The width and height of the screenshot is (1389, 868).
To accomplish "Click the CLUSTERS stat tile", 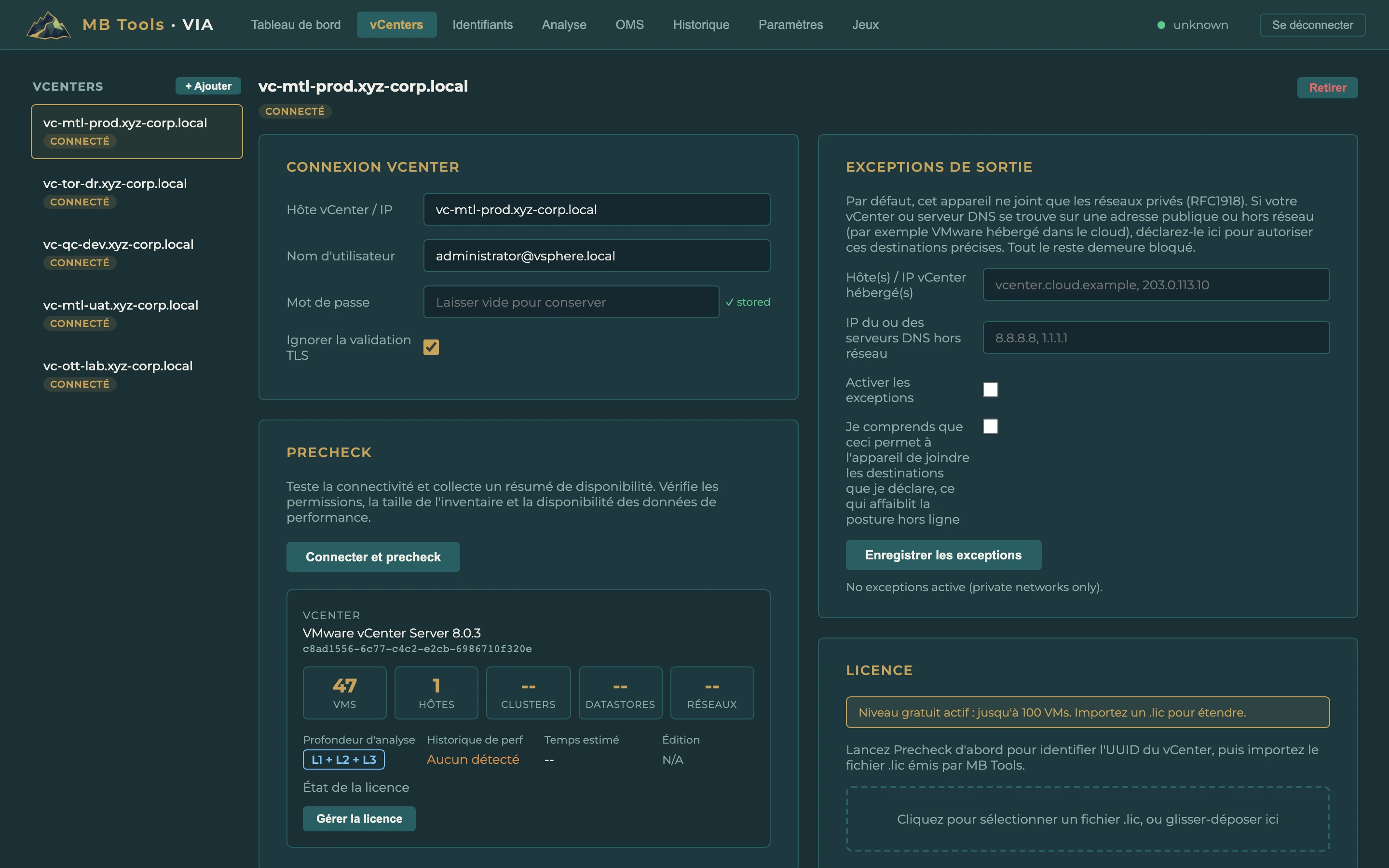I will coord(528,693).
